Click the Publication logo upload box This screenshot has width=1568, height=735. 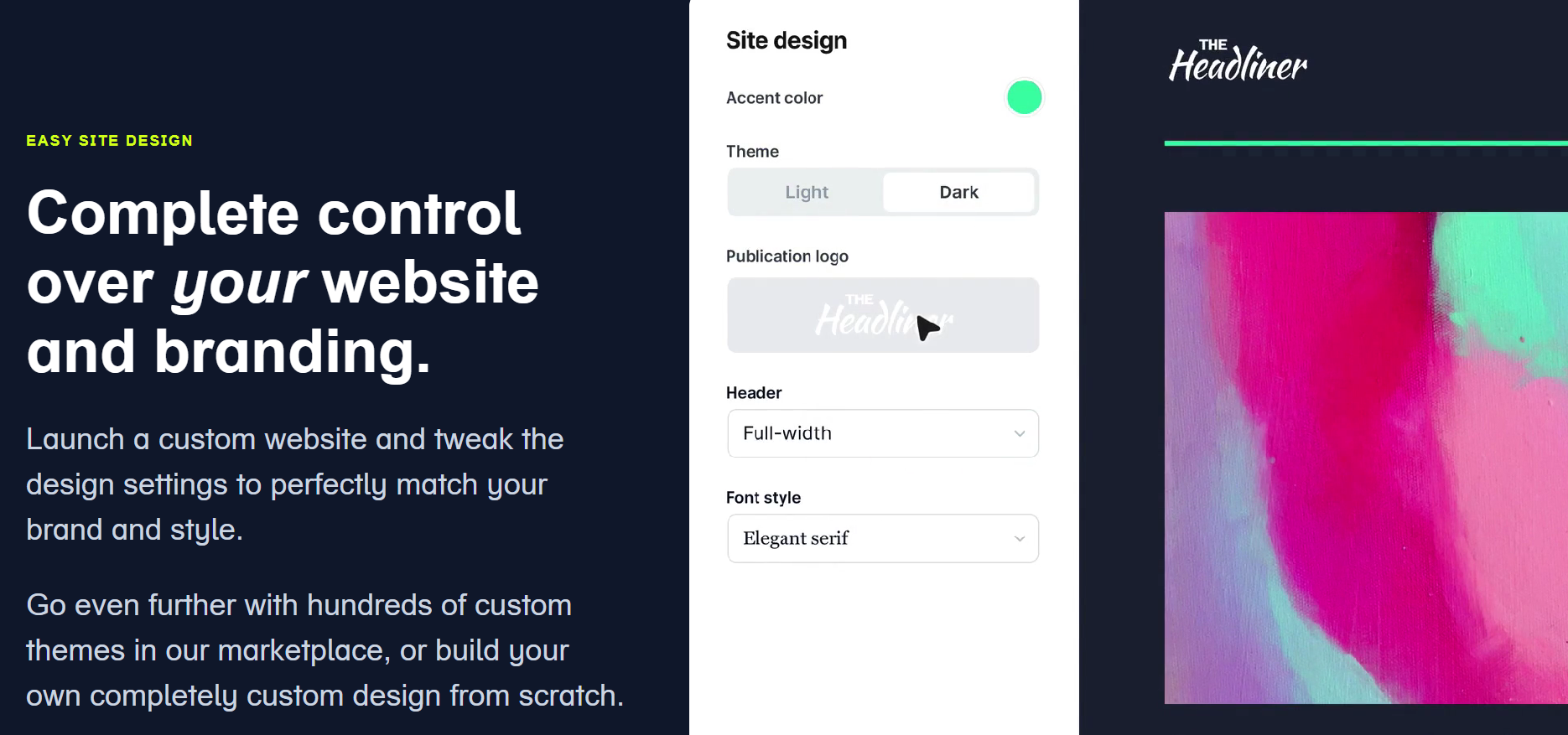coord(882,315)
